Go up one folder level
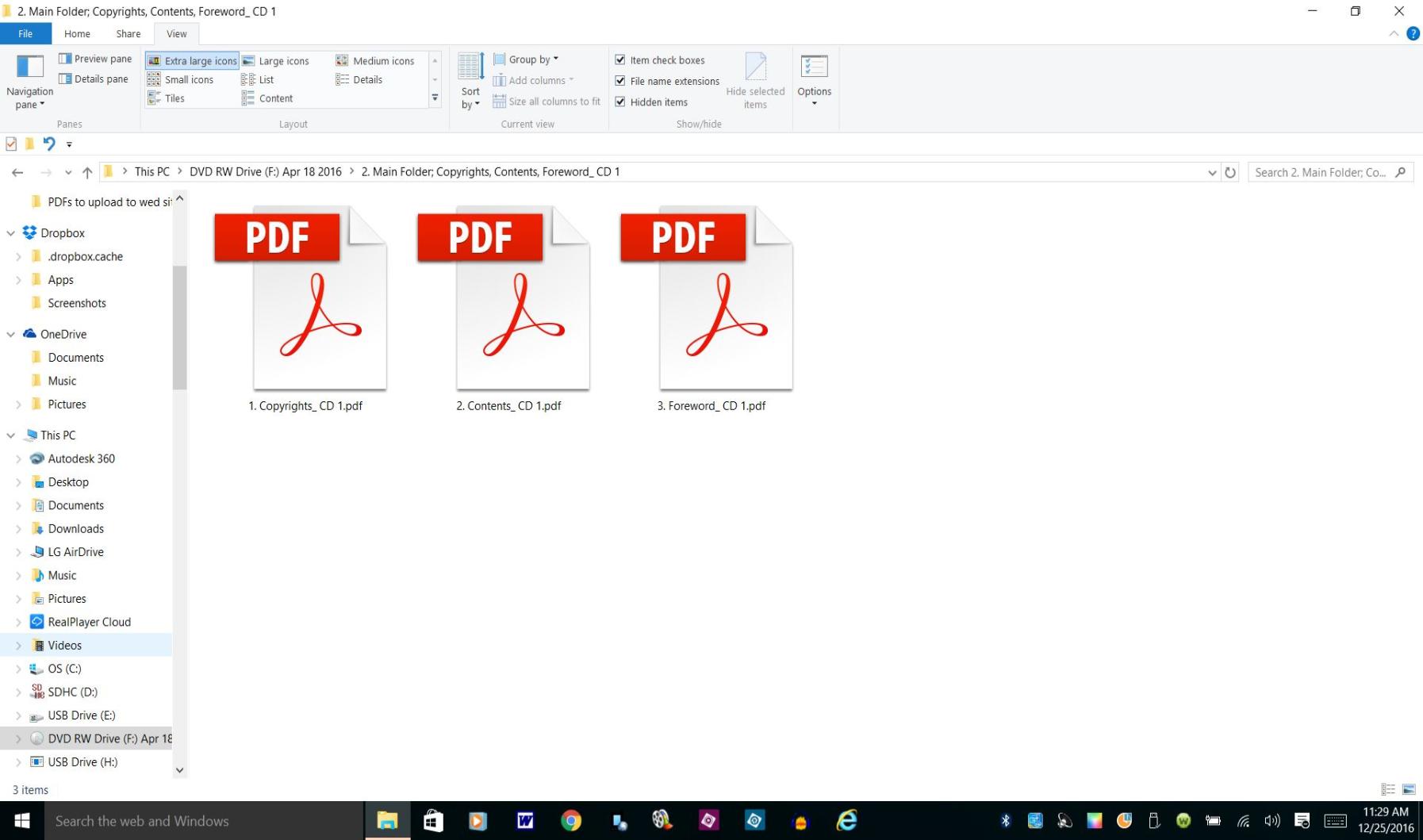This screenshot has width=1423, height=840. point(87,172)
